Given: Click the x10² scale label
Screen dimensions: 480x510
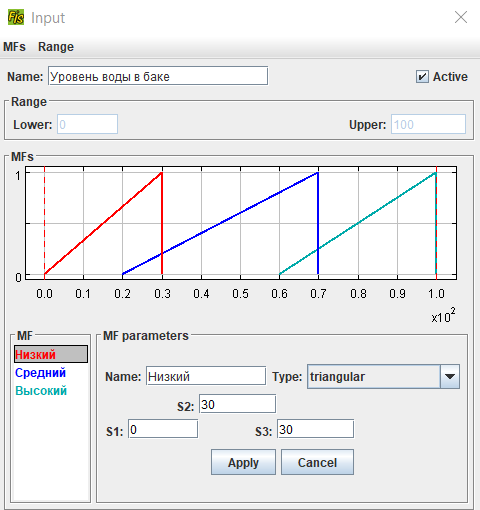Looking at the screenshot, I should tap(443, 316).
